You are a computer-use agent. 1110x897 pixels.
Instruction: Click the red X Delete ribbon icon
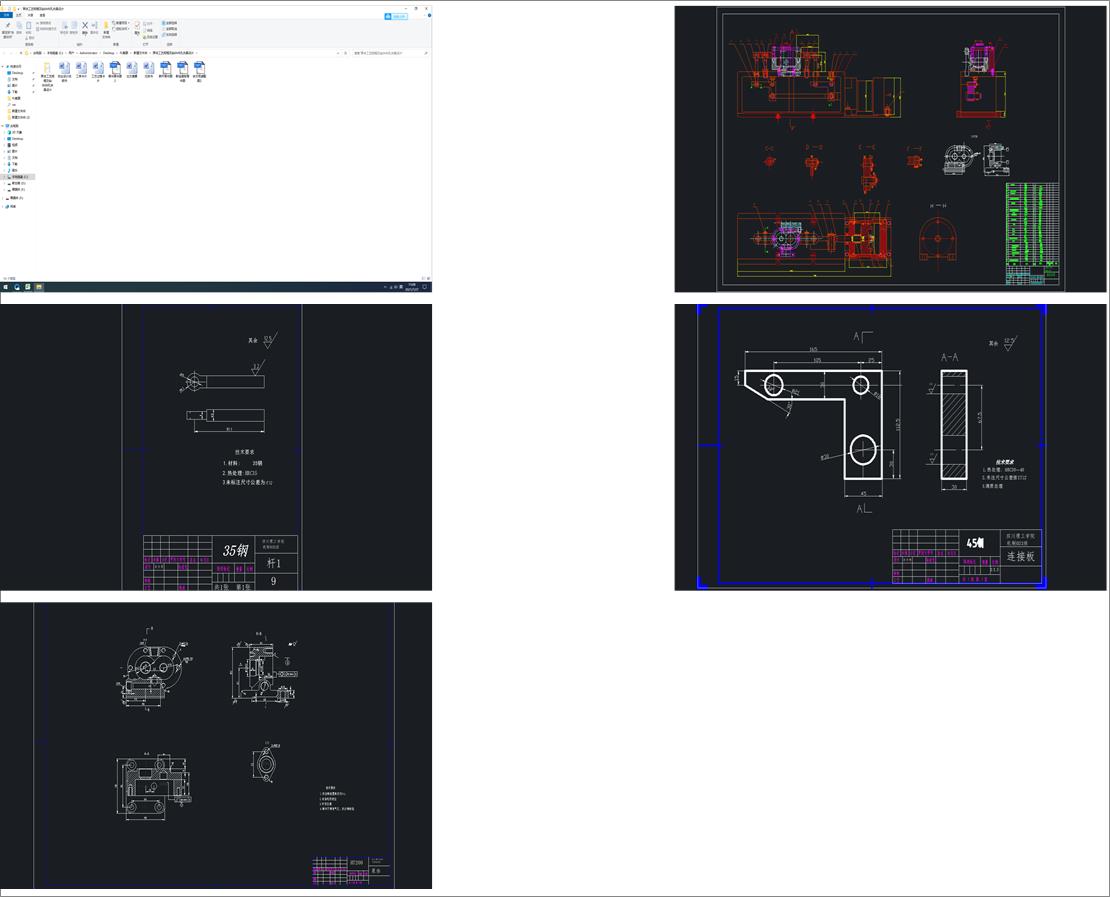tap(85, 28)
